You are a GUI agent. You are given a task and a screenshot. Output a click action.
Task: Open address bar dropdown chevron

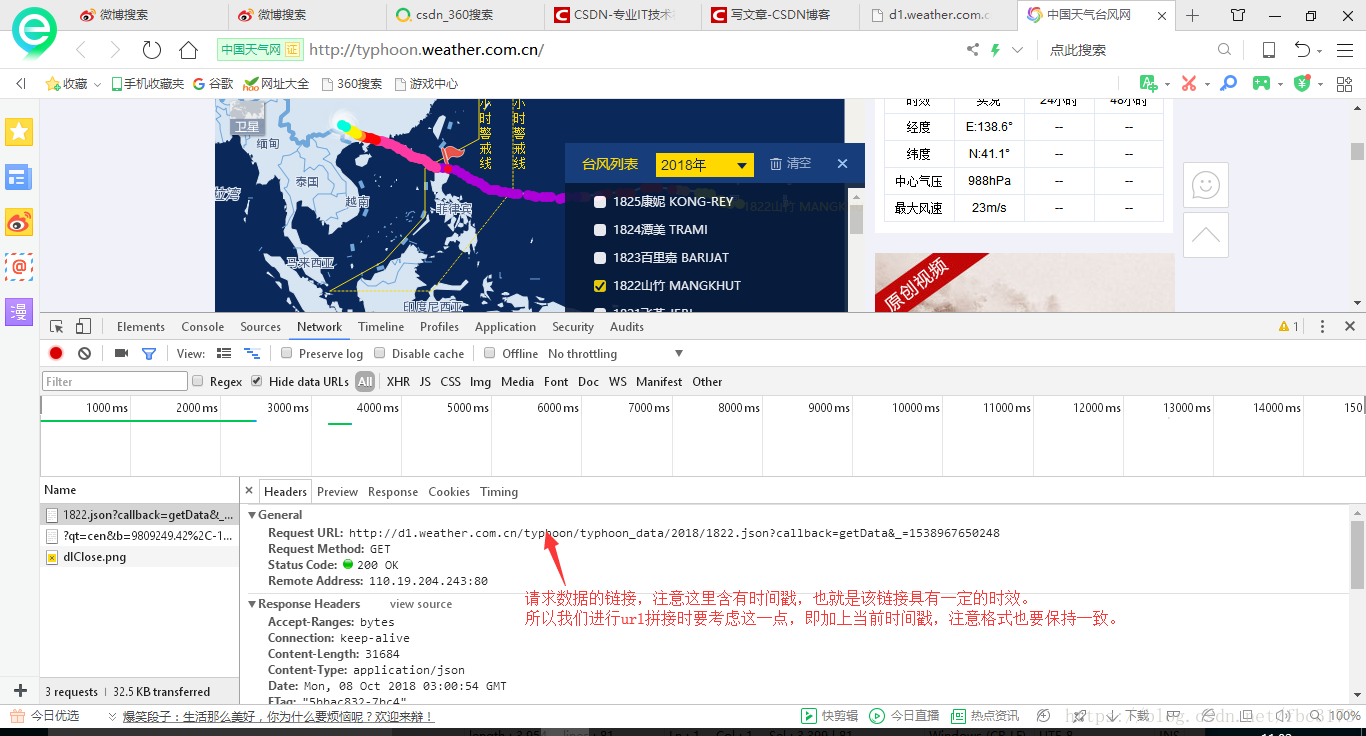[1018, 50]
